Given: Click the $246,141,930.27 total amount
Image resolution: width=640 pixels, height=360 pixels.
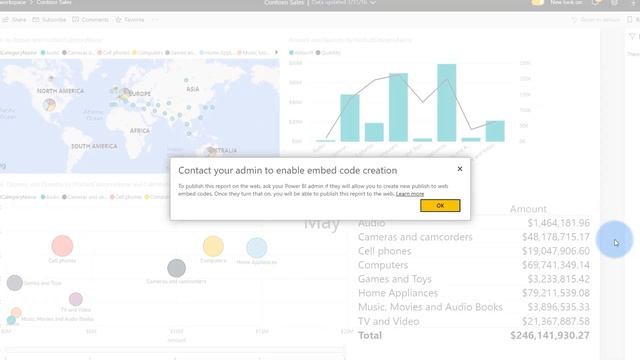Looking at the screenshot, I should pyautogui.click(x=550, y=336).
